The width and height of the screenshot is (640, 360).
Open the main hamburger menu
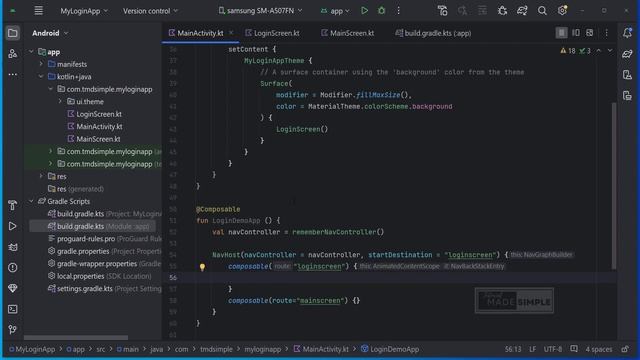pyautogui.click(x=38, y=11)
